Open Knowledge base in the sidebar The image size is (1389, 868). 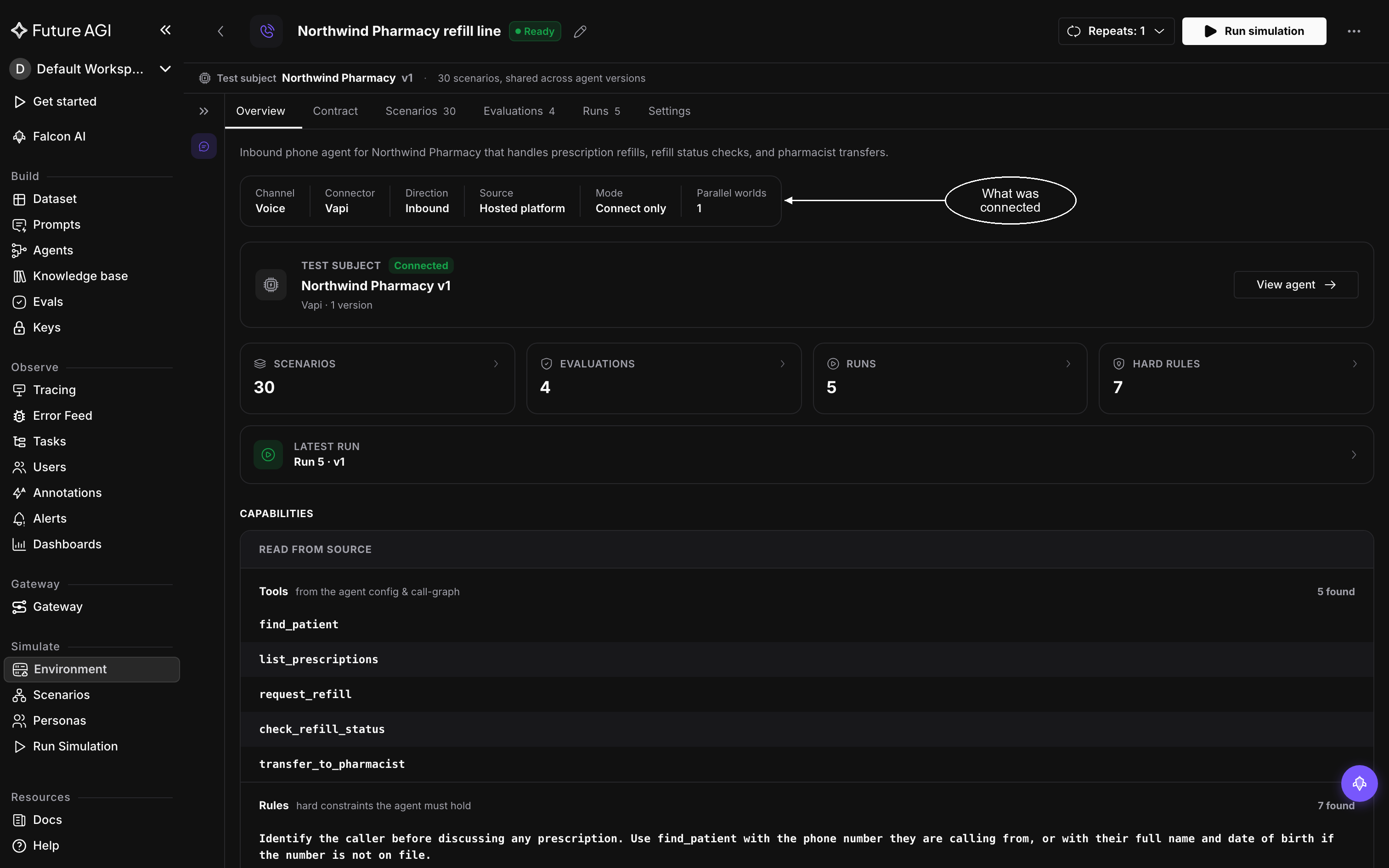92,276
